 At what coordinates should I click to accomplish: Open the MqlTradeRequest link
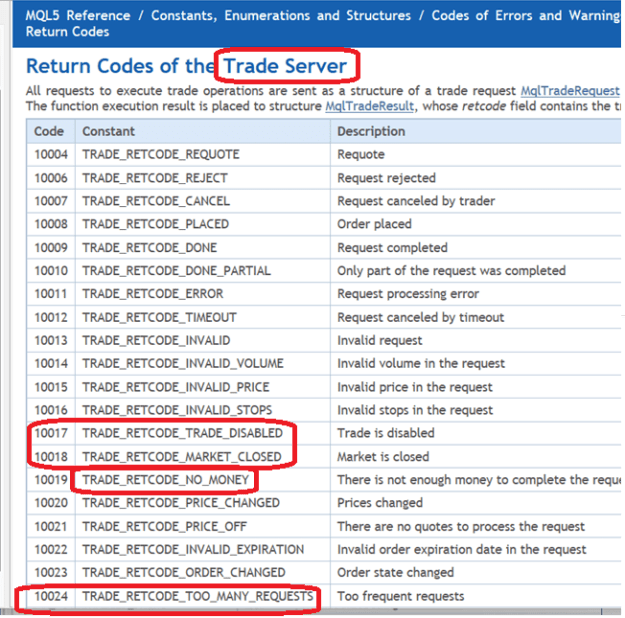tap(570, 91)
